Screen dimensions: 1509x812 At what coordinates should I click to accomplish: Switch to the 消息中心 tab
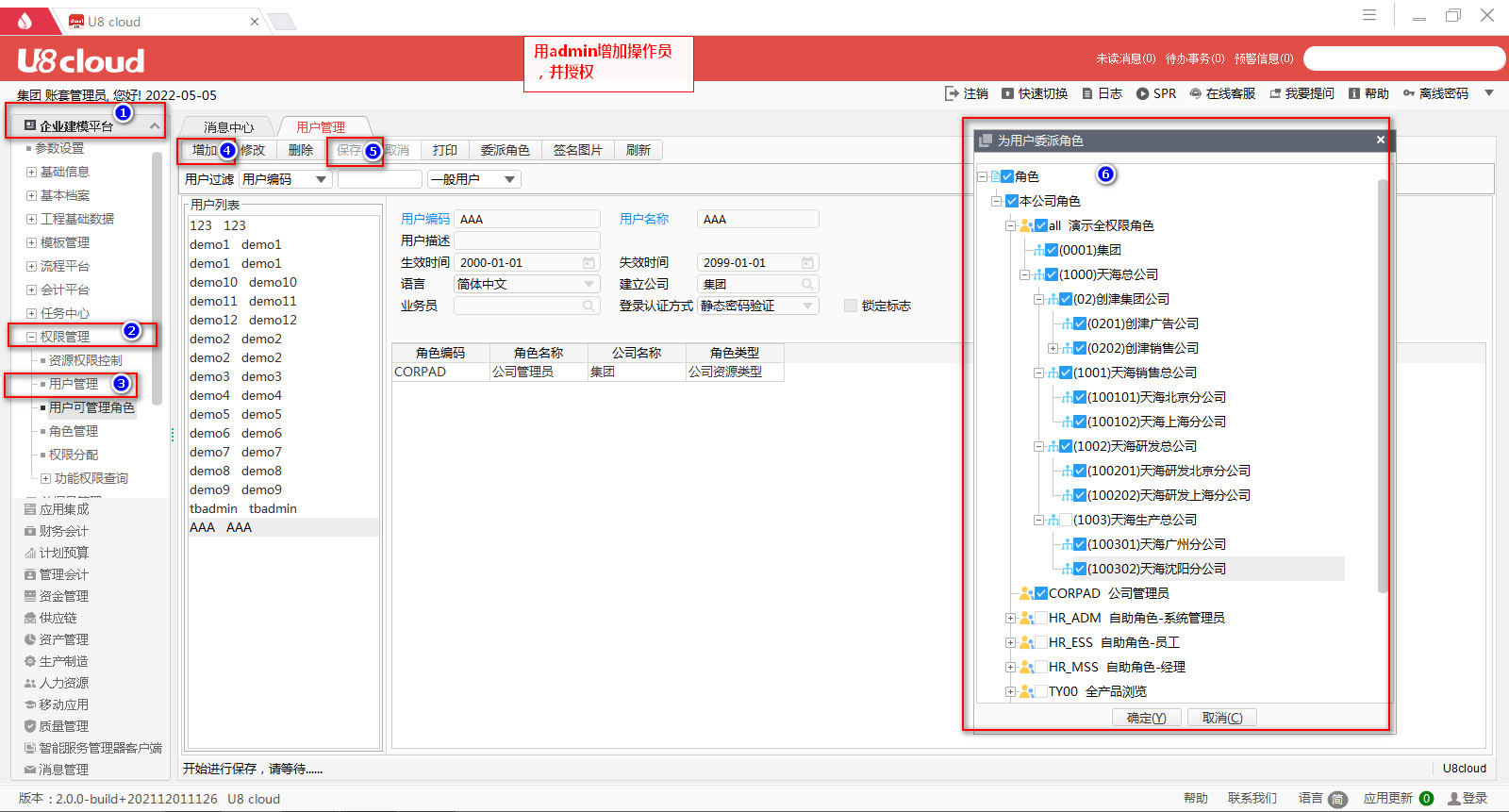click(x=228, y=127)
